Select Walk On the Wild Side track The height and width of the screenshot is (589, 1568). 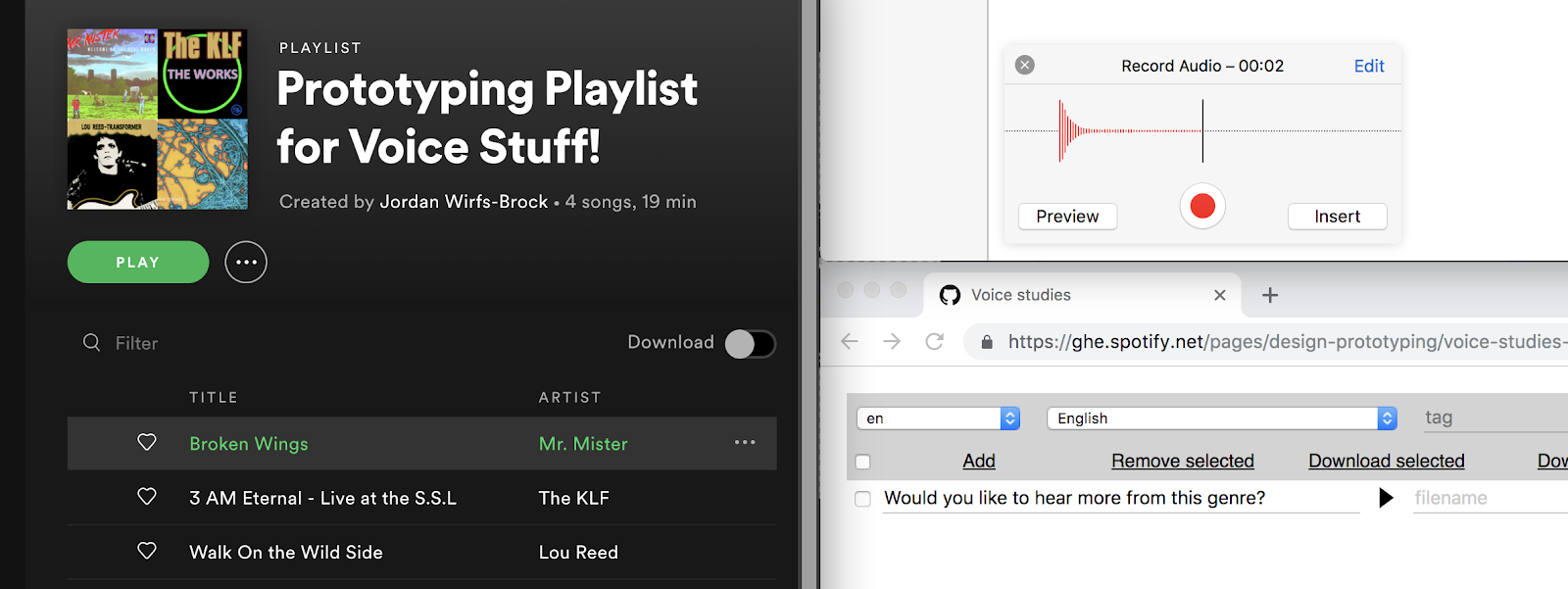286,552
